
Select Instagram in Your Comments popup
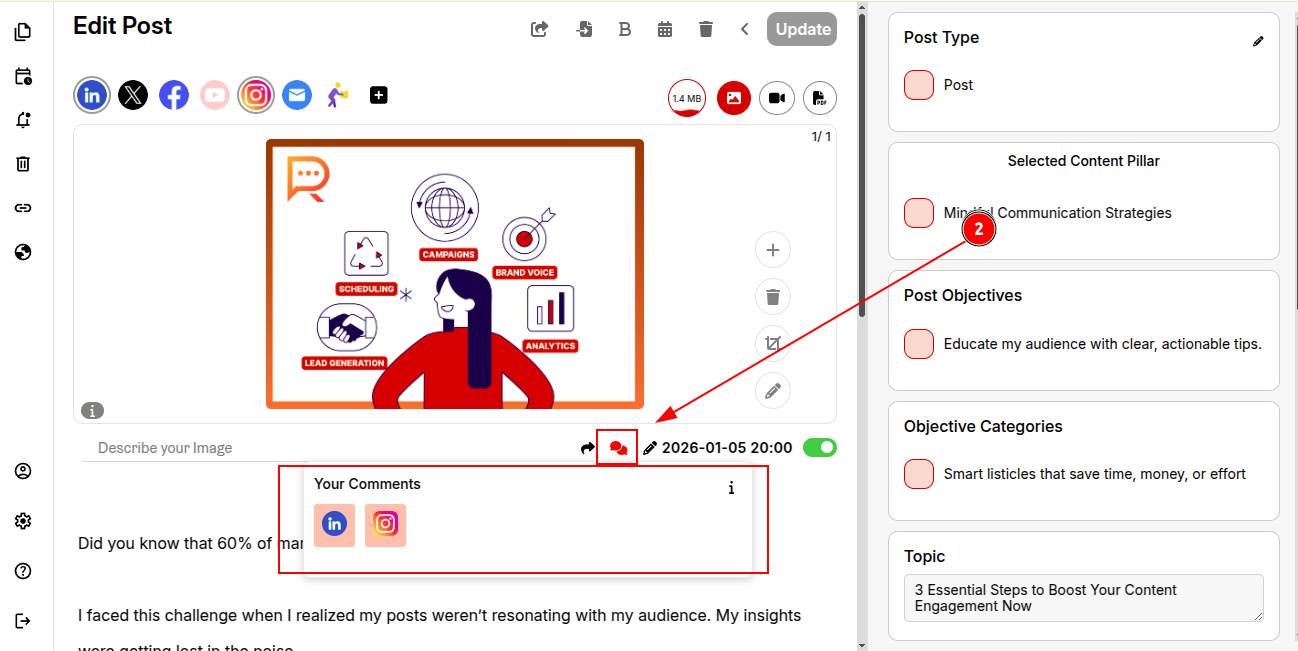click(385, 524)
